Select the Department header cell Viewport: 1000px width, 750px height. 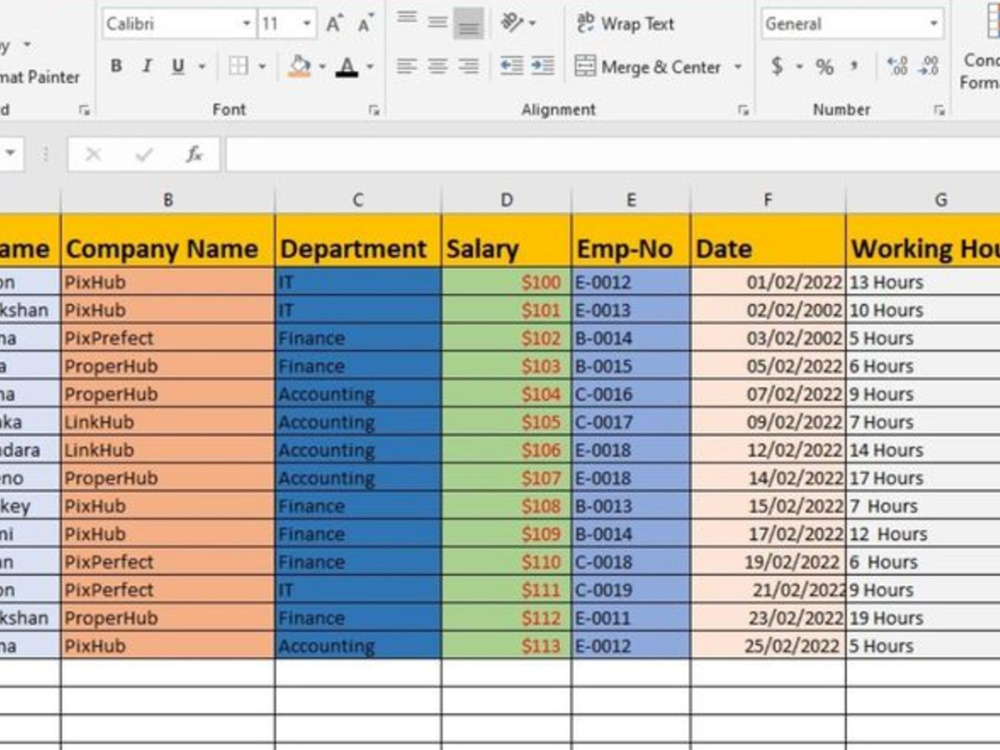[358, 241]
